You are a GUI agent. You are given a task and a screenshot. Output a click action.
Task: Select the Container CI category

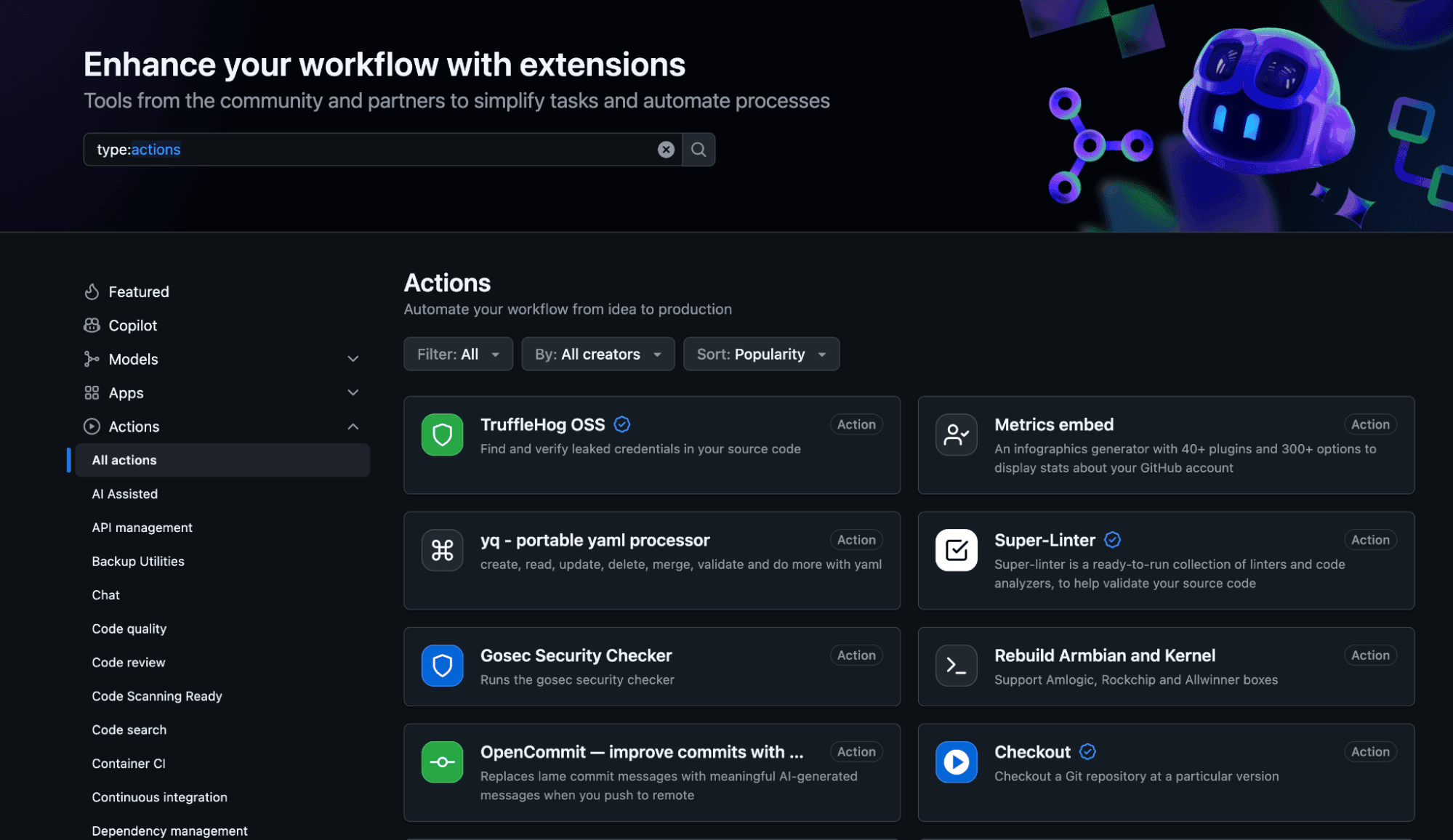coord(129,764)
